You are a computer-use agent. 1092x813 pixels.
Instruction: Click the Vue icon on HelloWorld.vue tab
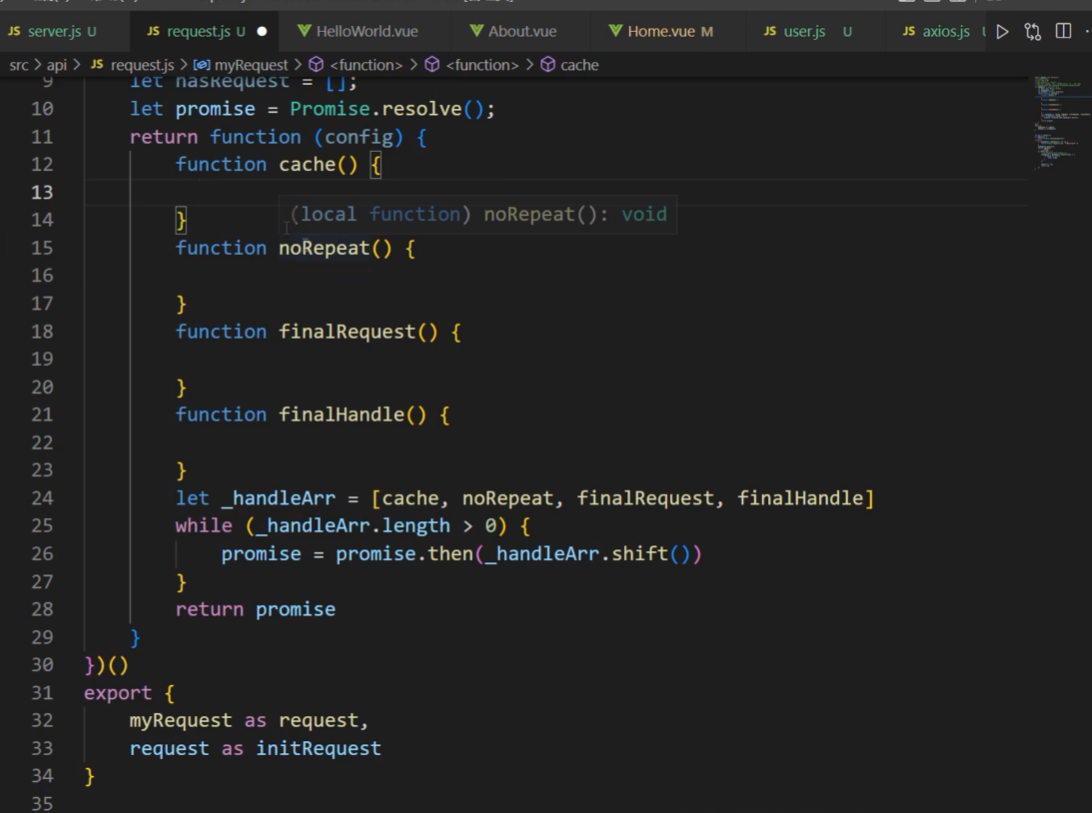coord(304,31)
